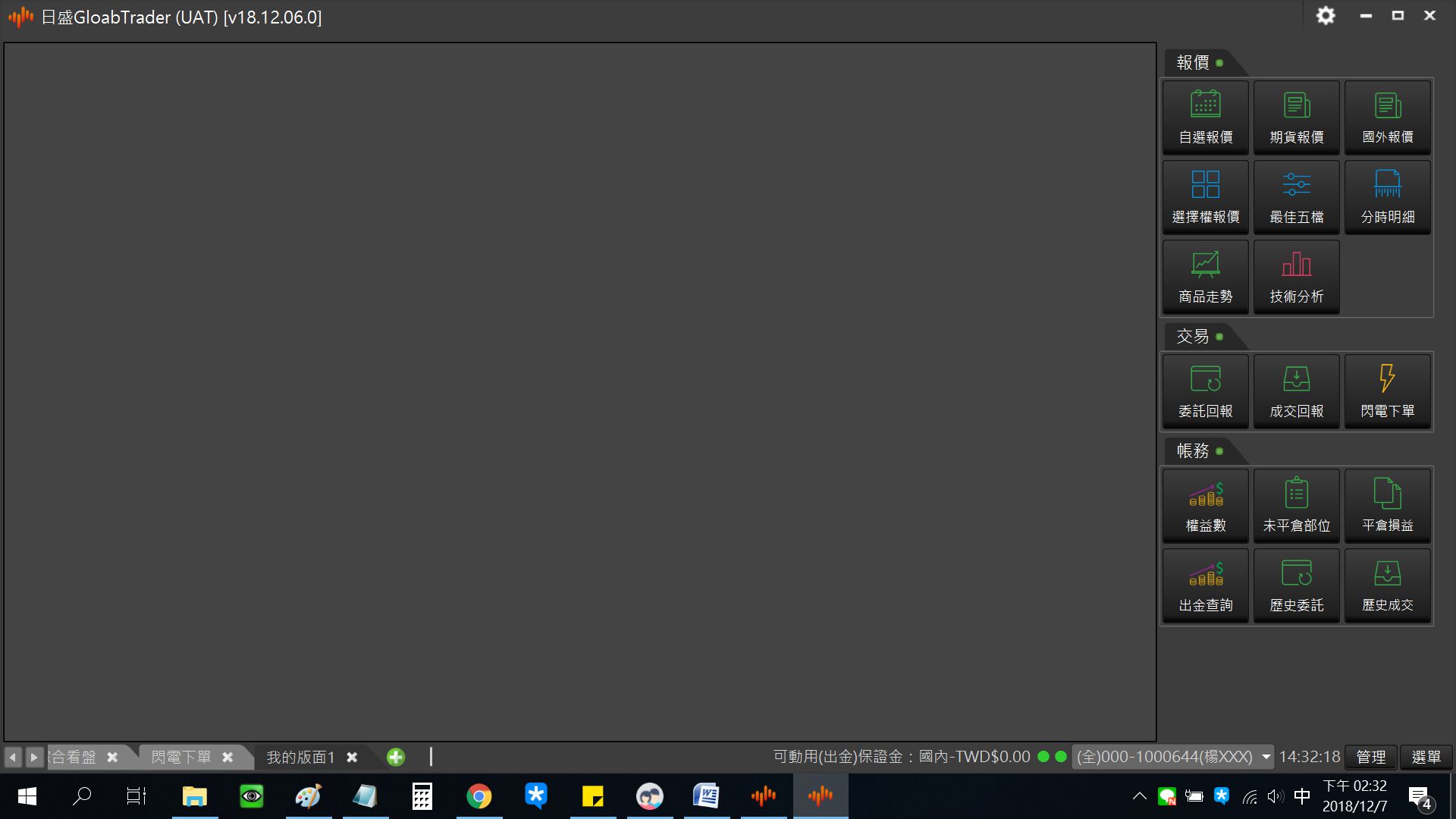Launch 閃電下單 lightning order

[1387, 391]
